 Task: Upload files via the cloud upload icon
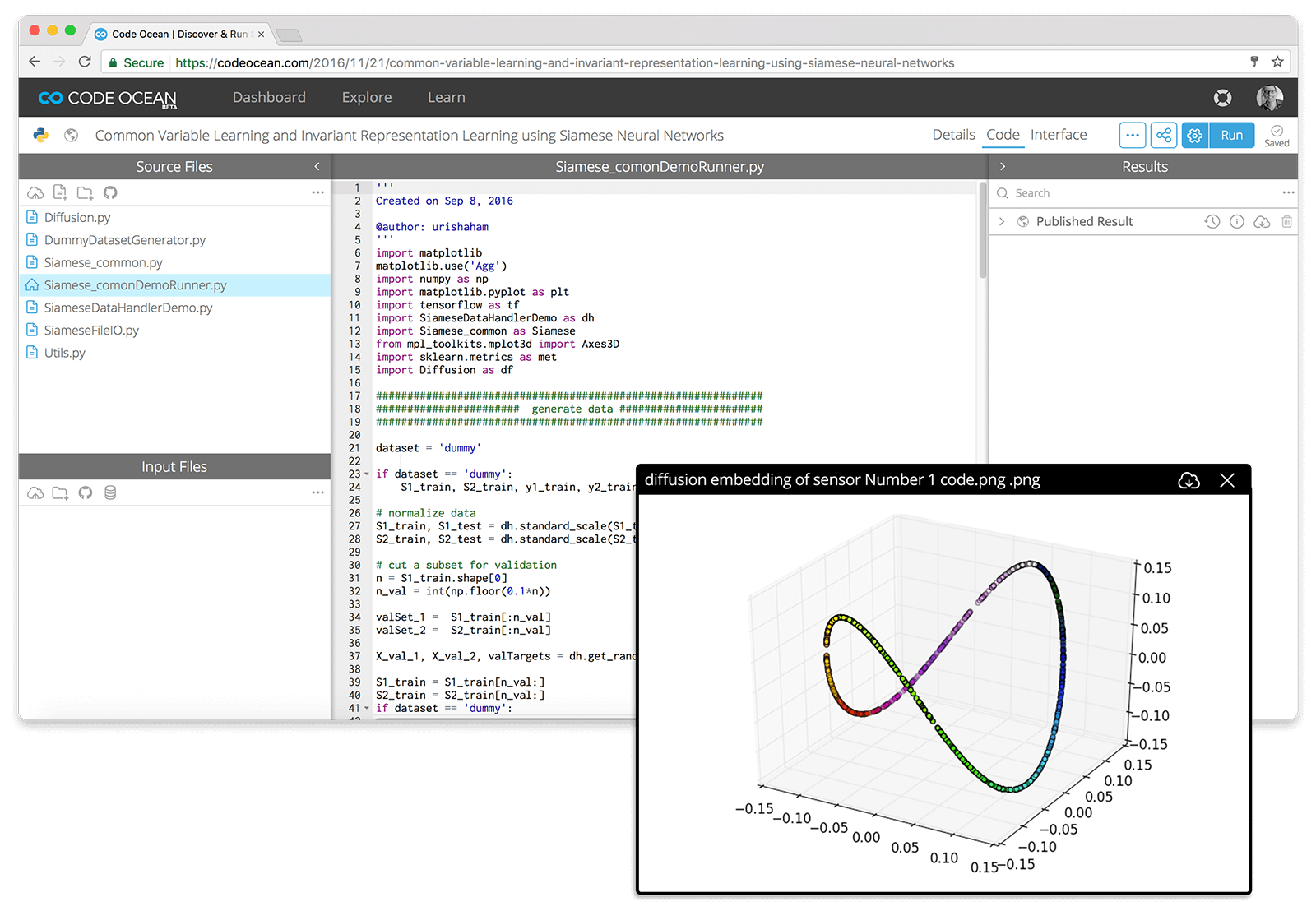pyautogui.click(x=35, y=192)
